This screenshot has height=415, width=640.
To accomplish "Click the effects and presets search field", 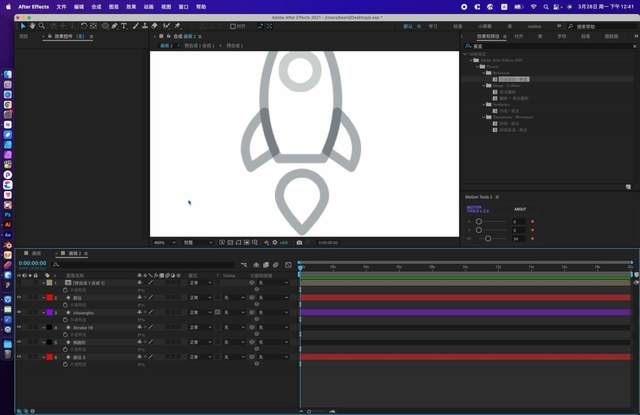I will tap(550, 46).
